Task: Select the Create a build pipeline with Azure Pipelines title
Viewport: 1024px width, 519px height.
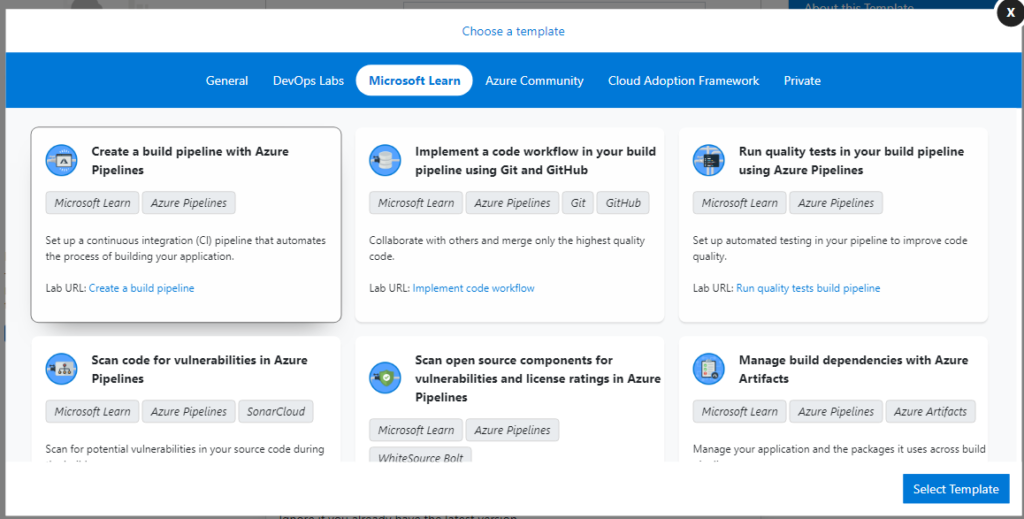Action: point(190,161)
